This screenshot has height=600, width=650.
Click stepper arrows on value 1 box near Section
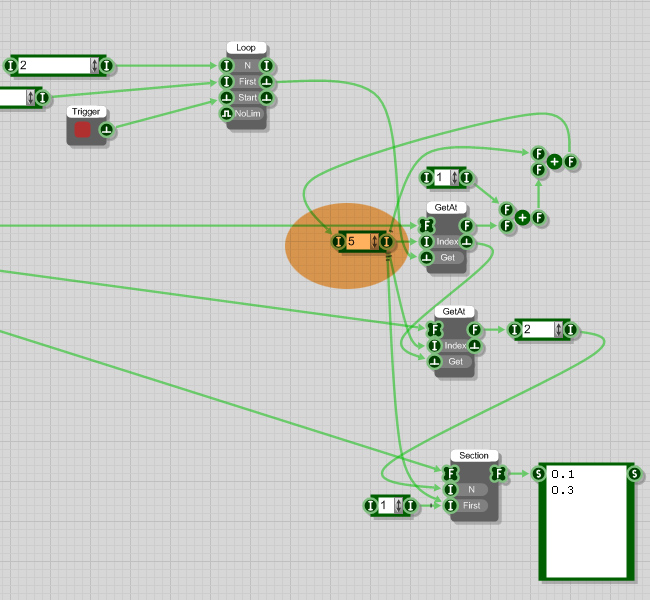(399, 507)
